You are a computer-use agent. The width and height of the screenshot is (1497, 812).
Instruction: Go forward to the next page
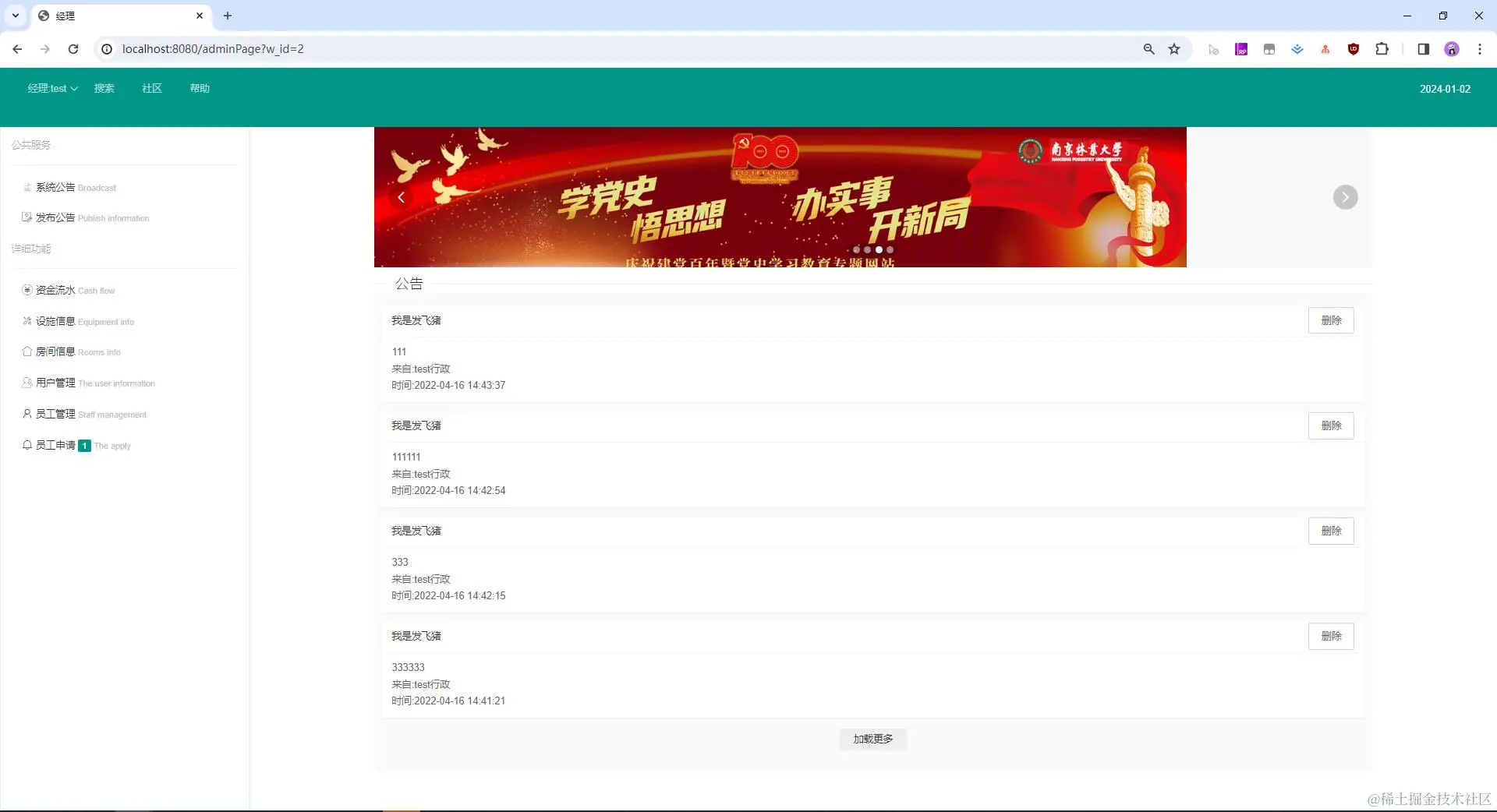(x=45, y=49)
